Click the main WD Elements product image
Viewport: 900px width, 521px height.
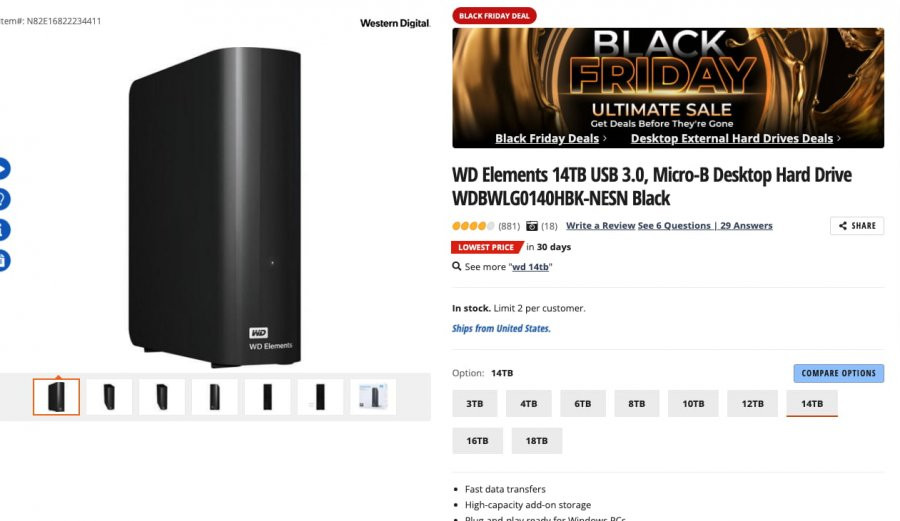tap(215, 207)
